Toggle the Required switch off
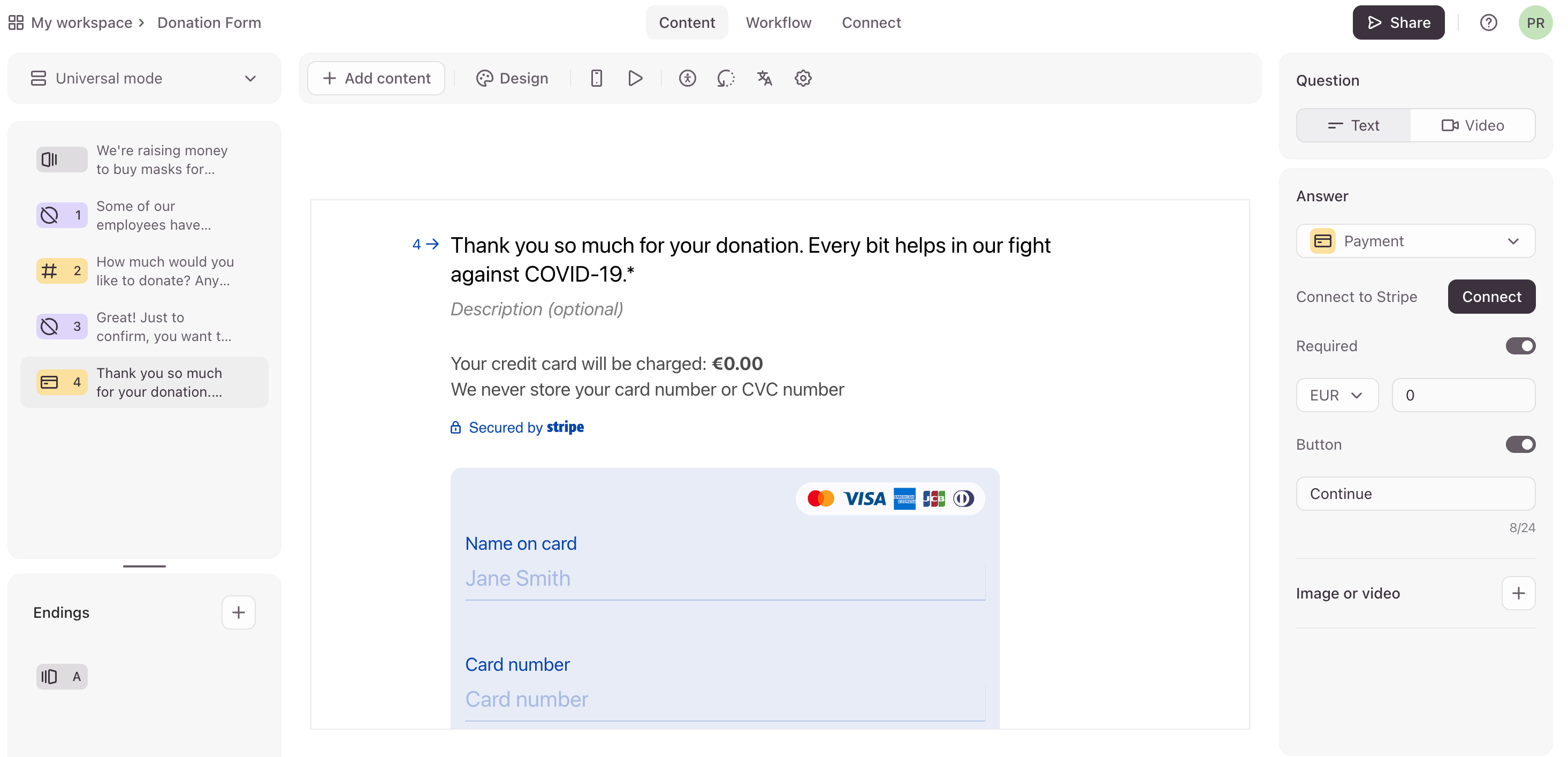Image resolution: width=1568 pixels, height=757 pixels. tap(1520, 346)
